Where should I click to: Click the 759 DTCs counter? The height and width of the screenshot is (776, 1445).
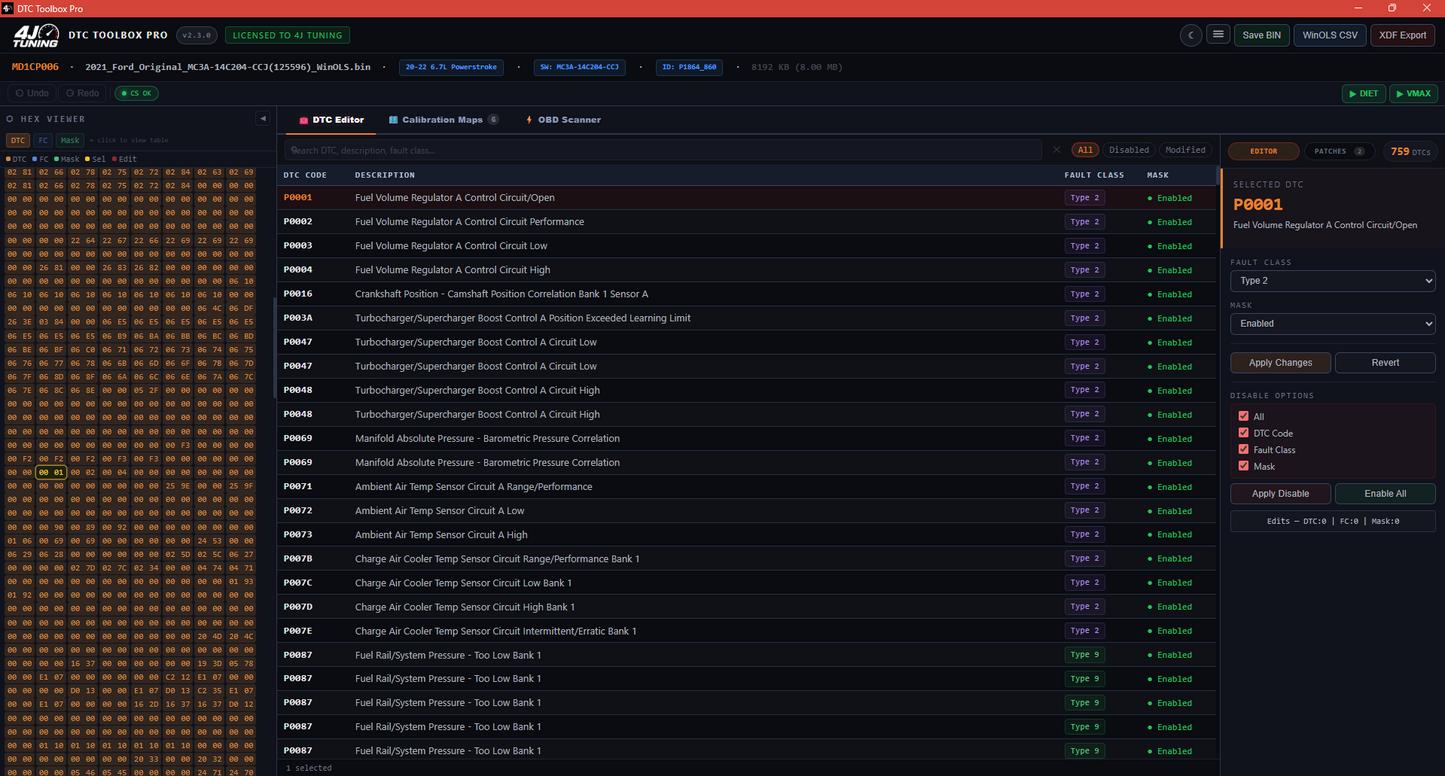(x=1410, y=151)
